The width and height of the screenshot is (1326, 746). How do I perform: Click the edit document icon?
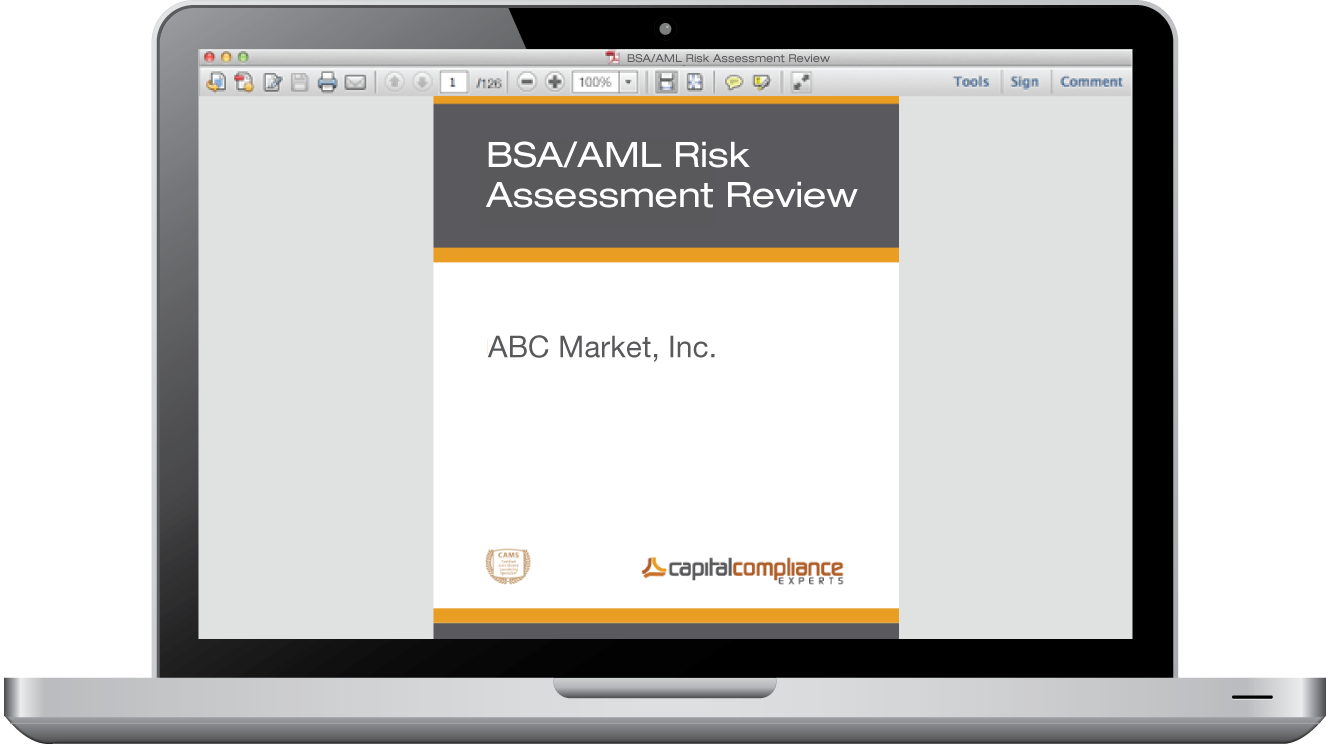point(272,83)
